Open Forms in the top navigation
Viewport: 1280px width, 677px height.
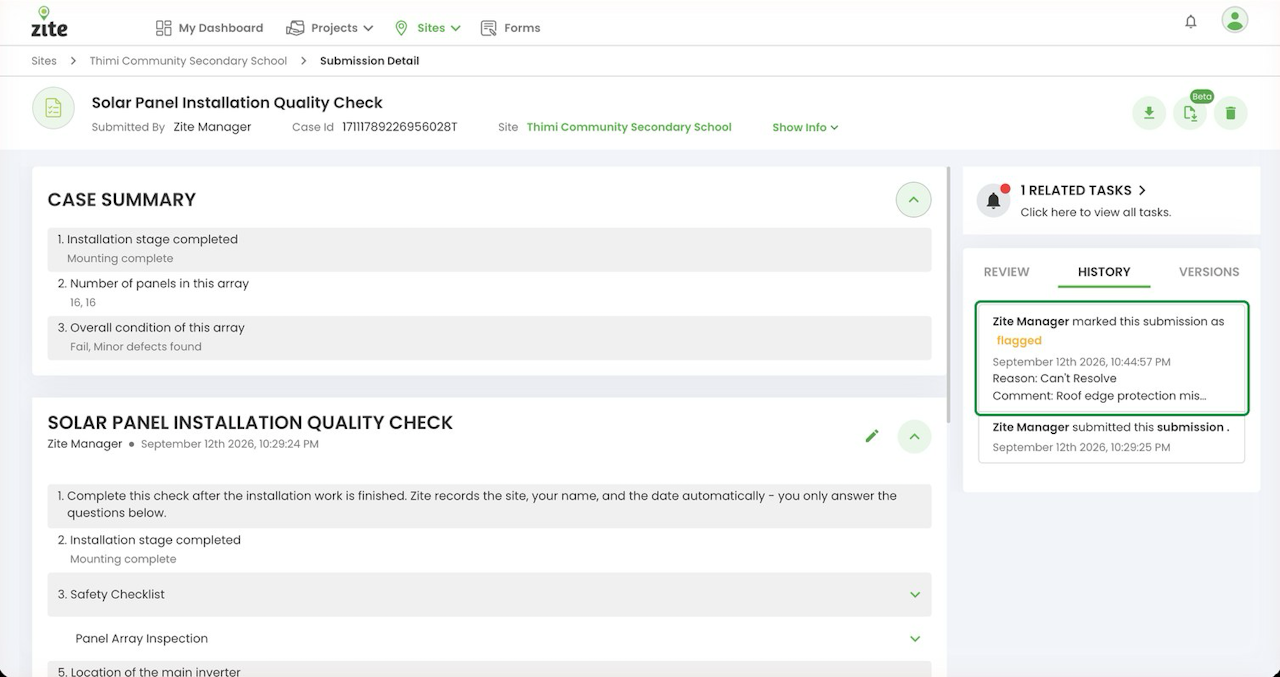click(x=511, y=28)
